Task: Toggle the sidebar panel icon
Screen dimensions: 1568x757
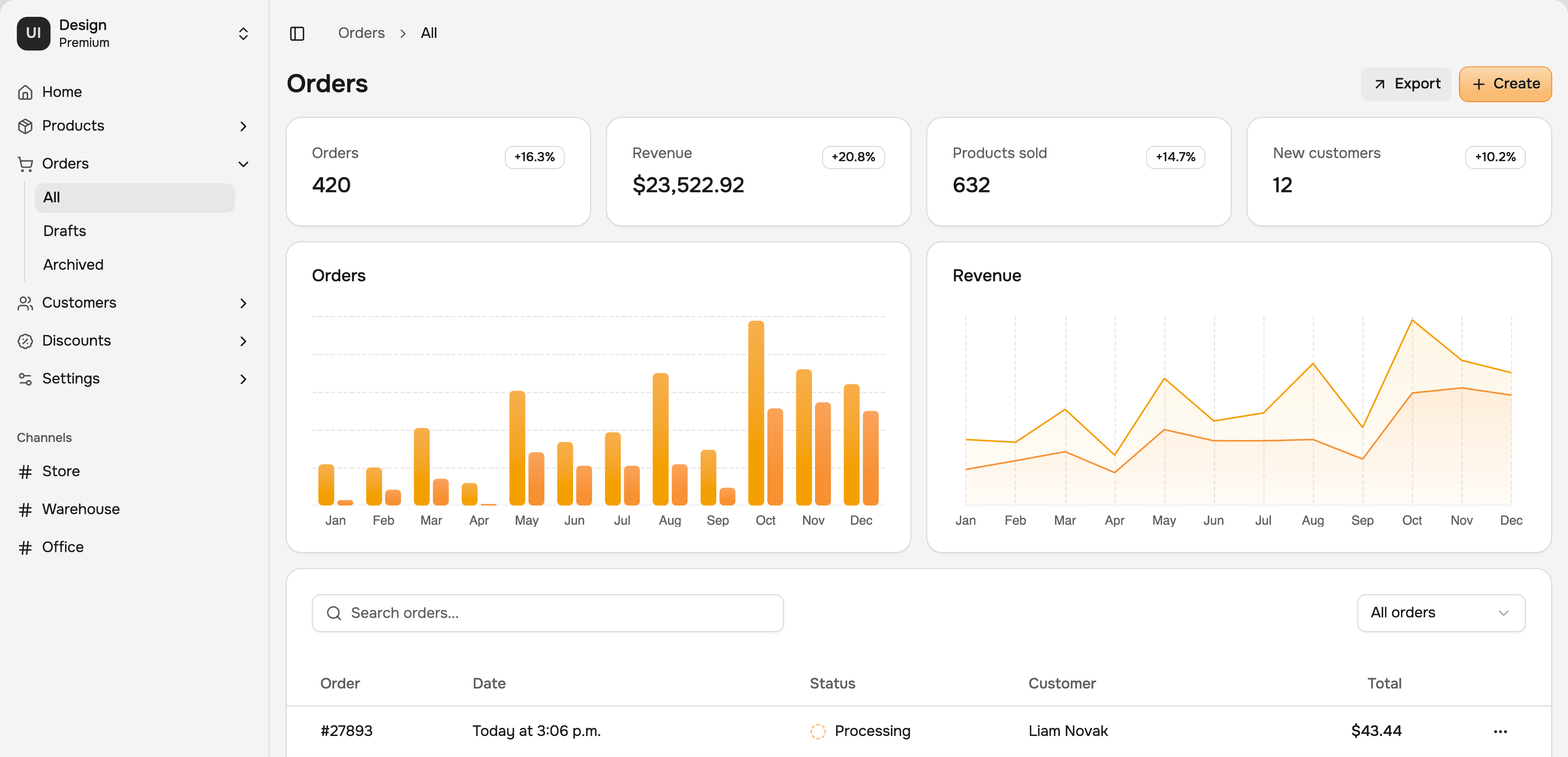Action: 298,33
